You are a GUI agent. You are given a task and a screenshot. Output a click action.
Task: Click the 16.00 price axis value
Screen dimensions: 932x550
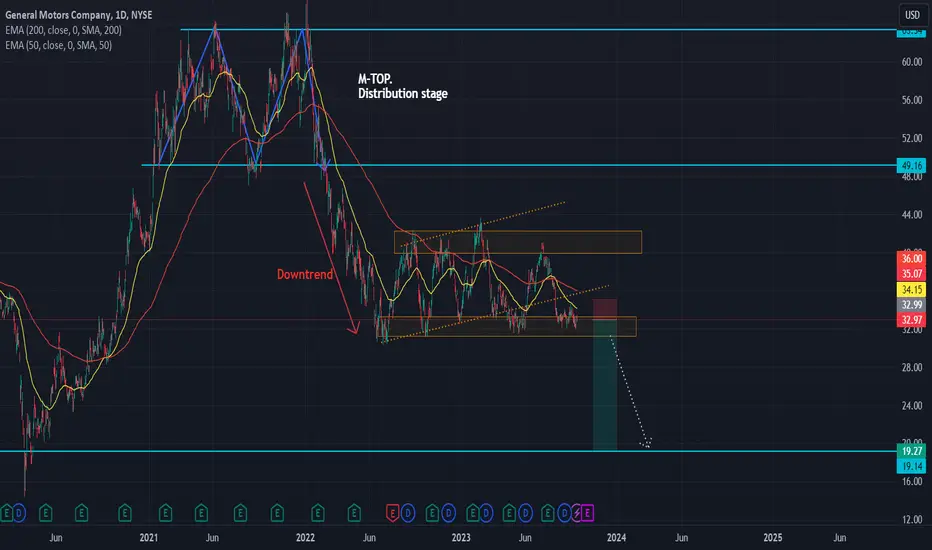tap(911, 482)
